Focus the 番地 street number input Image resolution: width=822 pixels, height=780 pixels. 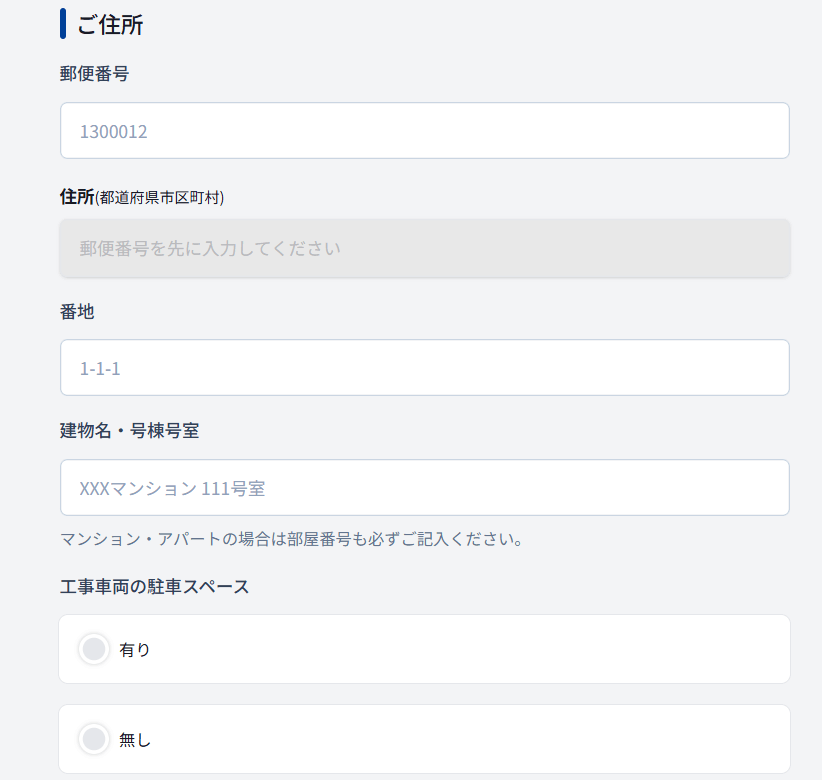coord(424,368)
